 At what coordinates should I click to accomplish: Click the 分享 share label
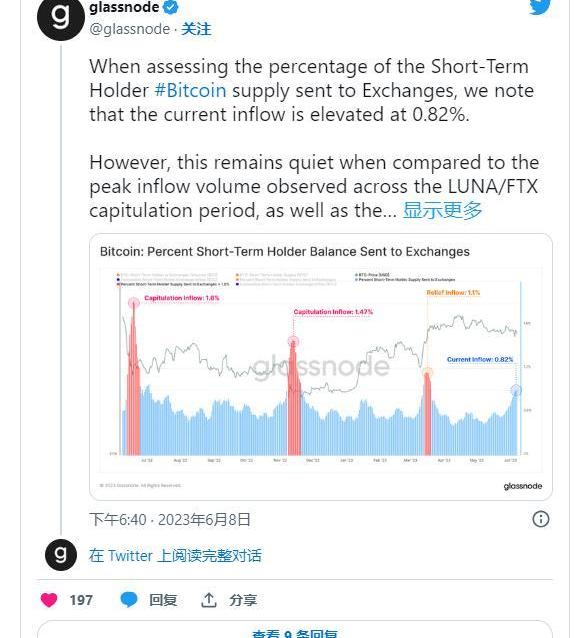243,600
